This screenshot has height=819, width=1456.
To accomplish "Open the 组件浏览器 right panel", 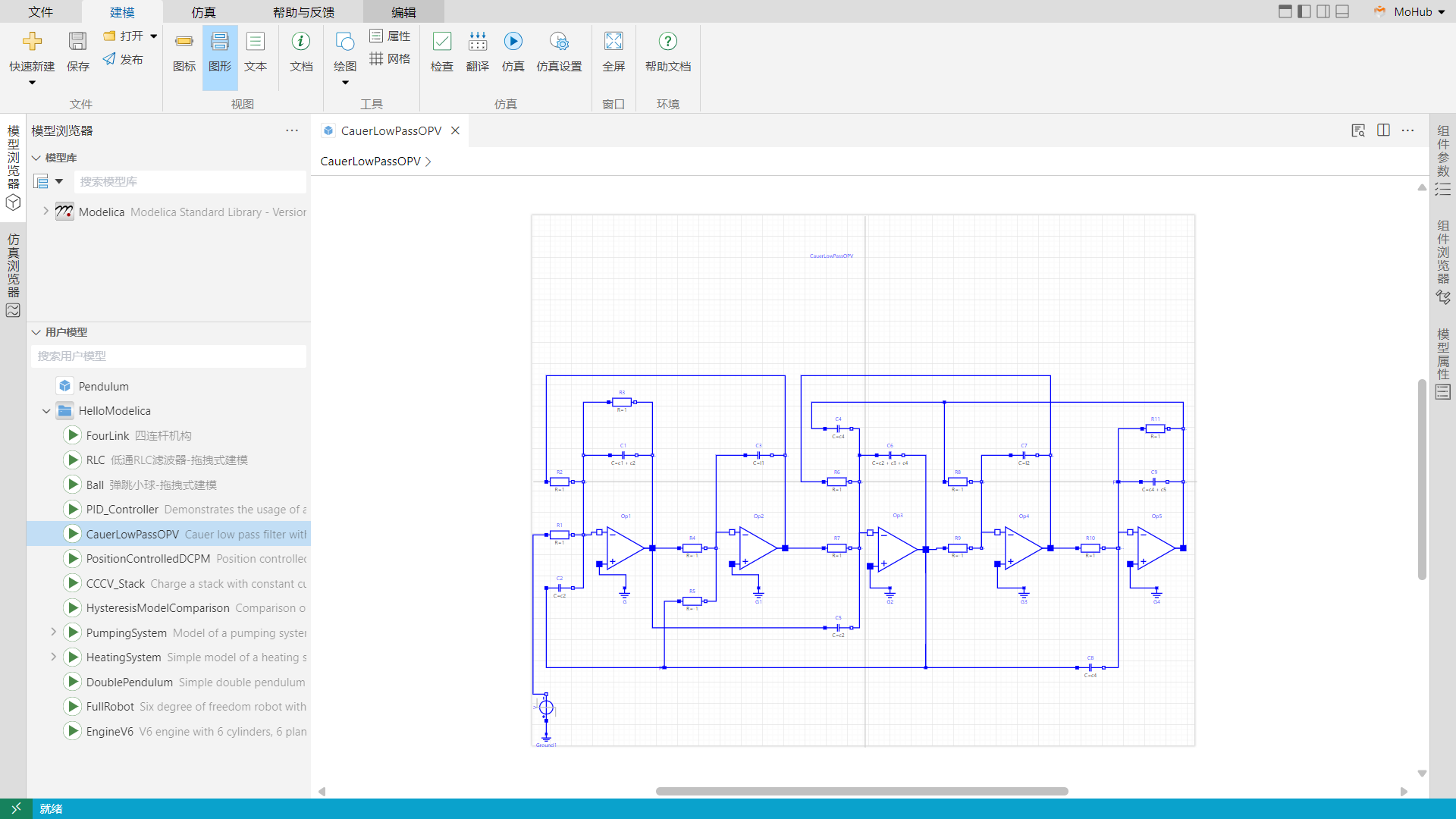I will pyautogui.click(x=1443, y=262).
